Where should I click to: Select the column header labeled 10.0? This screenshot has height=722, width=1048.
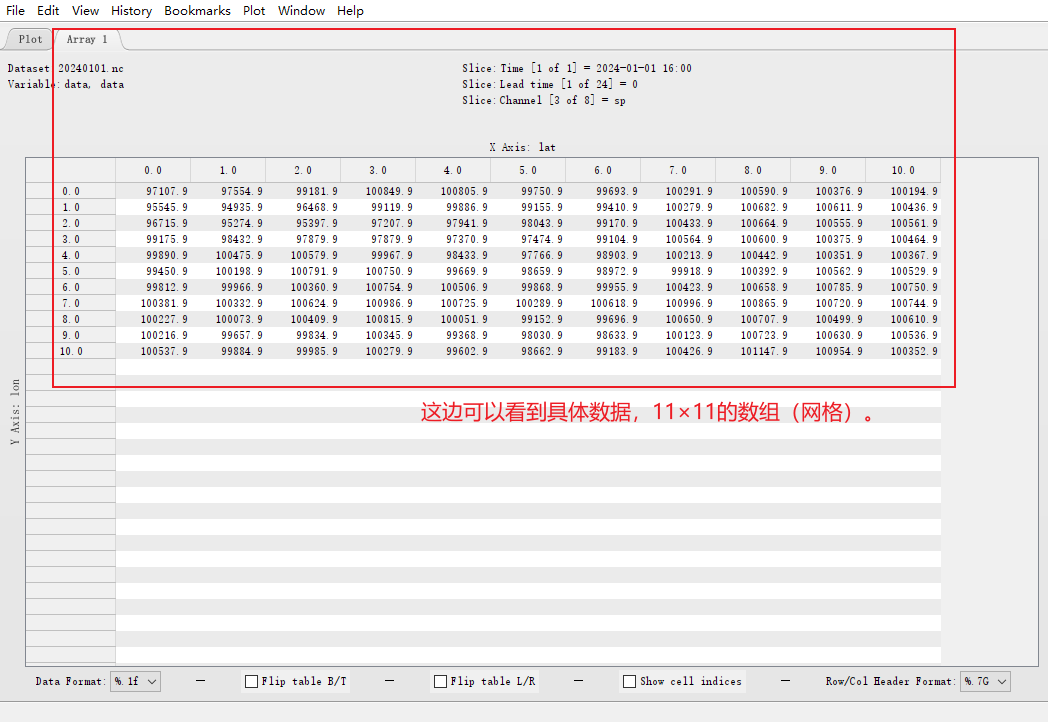point(902,169)
